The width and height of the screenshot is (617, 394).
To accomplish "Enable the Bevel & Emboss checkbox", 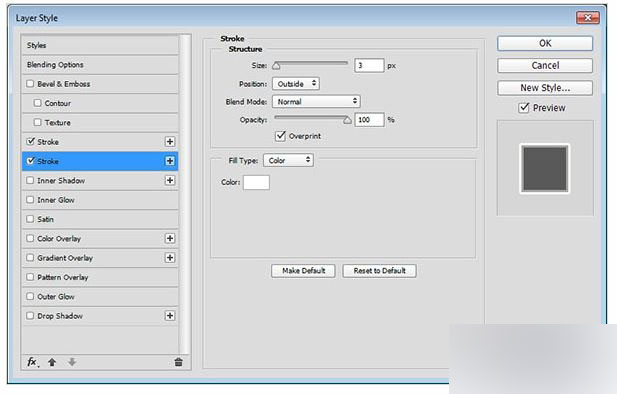I will click(x=30, y=84).
